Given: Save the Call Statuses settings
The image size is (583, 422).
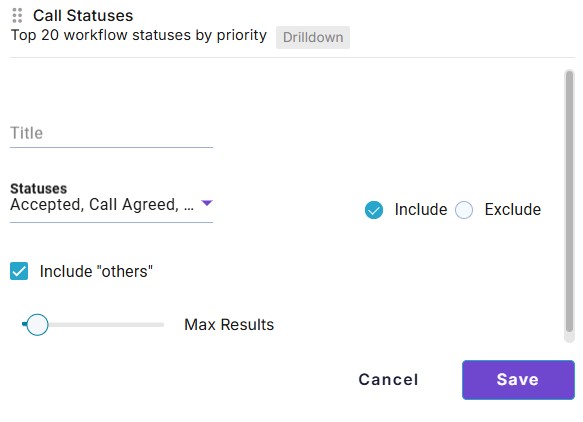Looking at the screenshot, I should tap(518, 380).
